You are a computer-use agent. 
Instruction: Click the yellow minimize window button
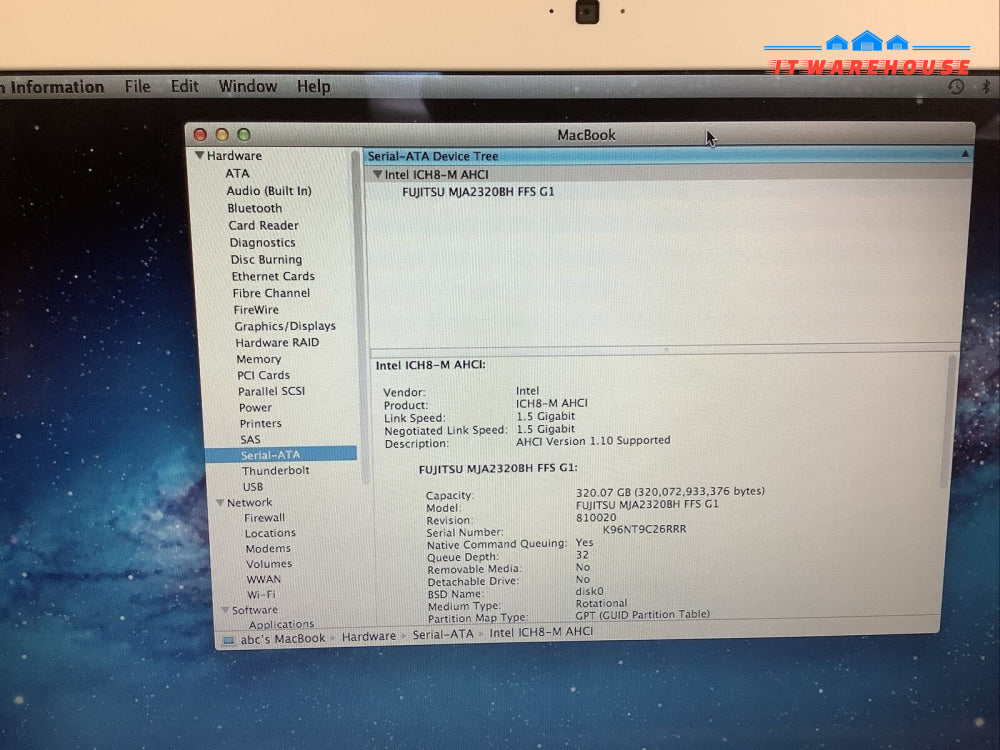click(222, 135)
